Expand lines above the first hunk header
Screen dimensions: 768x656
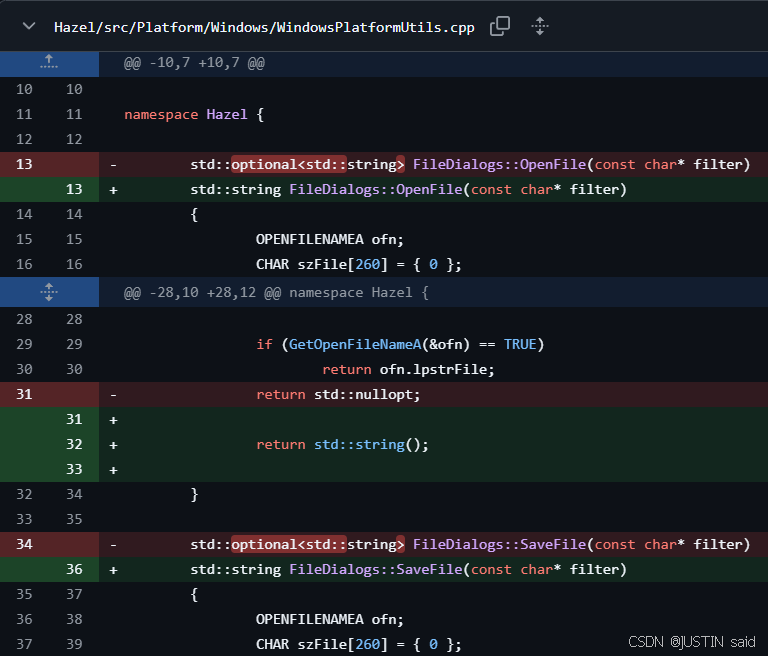(49, 63)
